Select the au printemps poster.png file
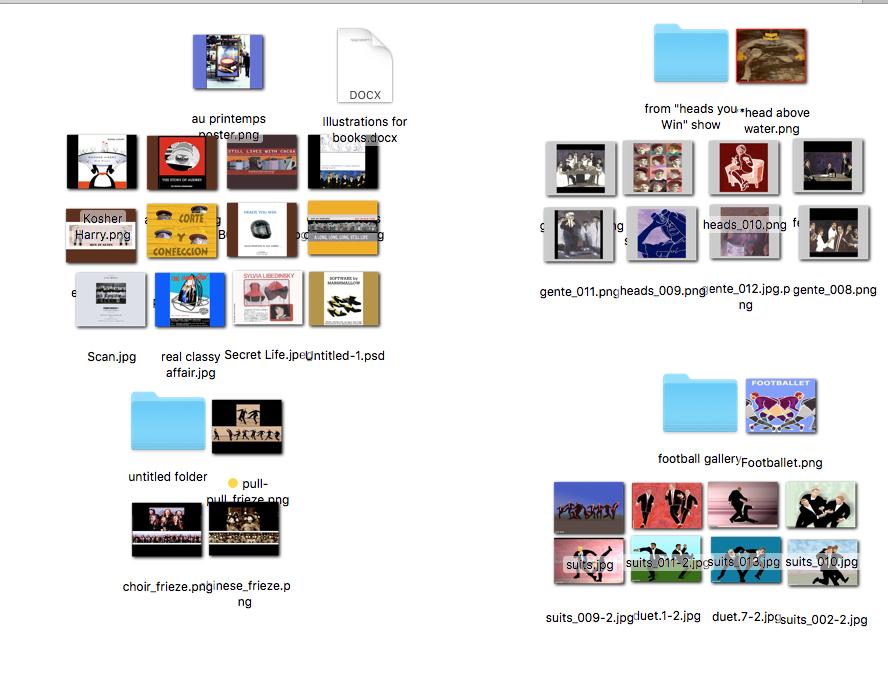This screenshot has height=684, width=888. pyautogui.click(x=228, y=62)
